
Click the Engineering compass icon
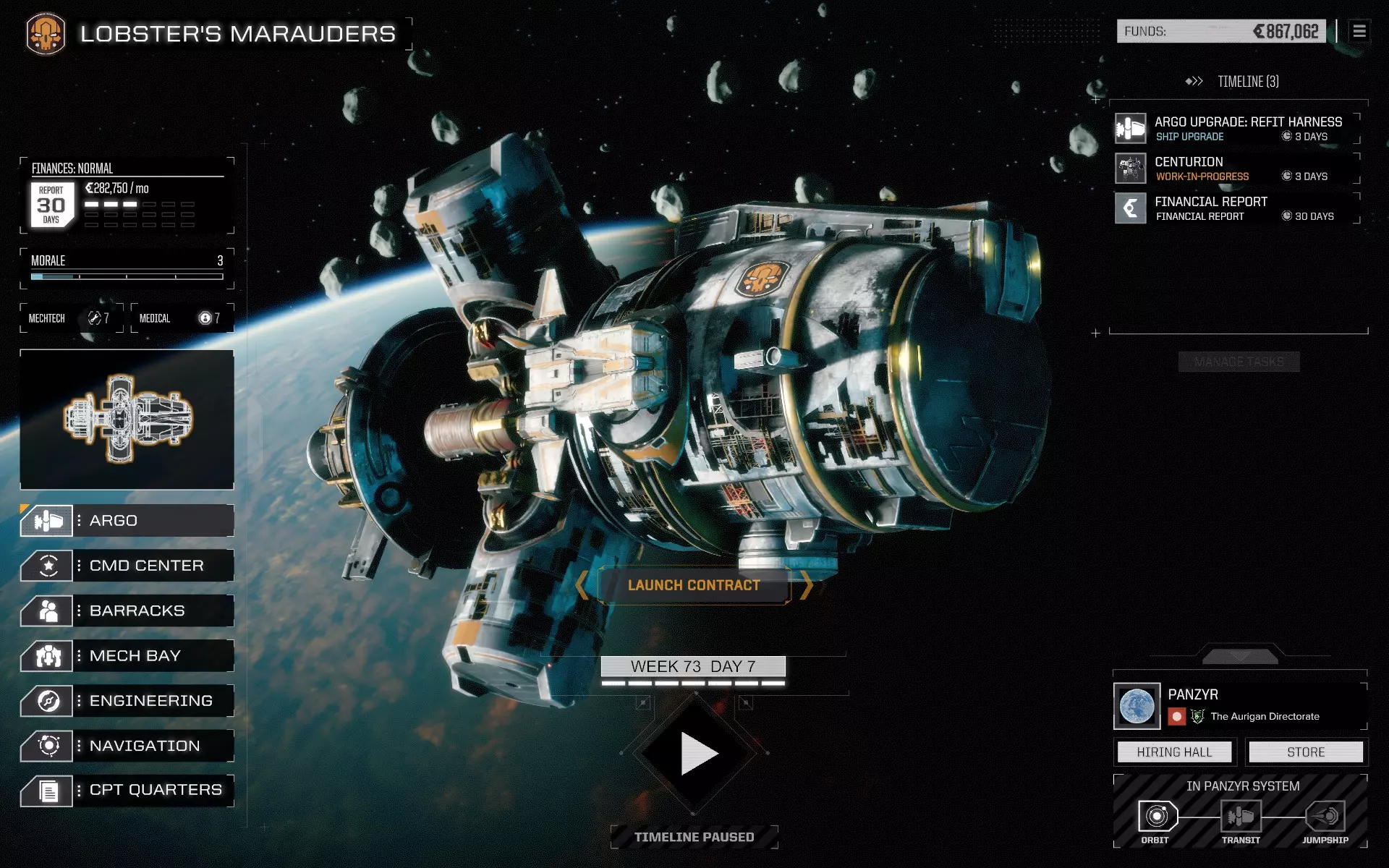click(47, 701)
